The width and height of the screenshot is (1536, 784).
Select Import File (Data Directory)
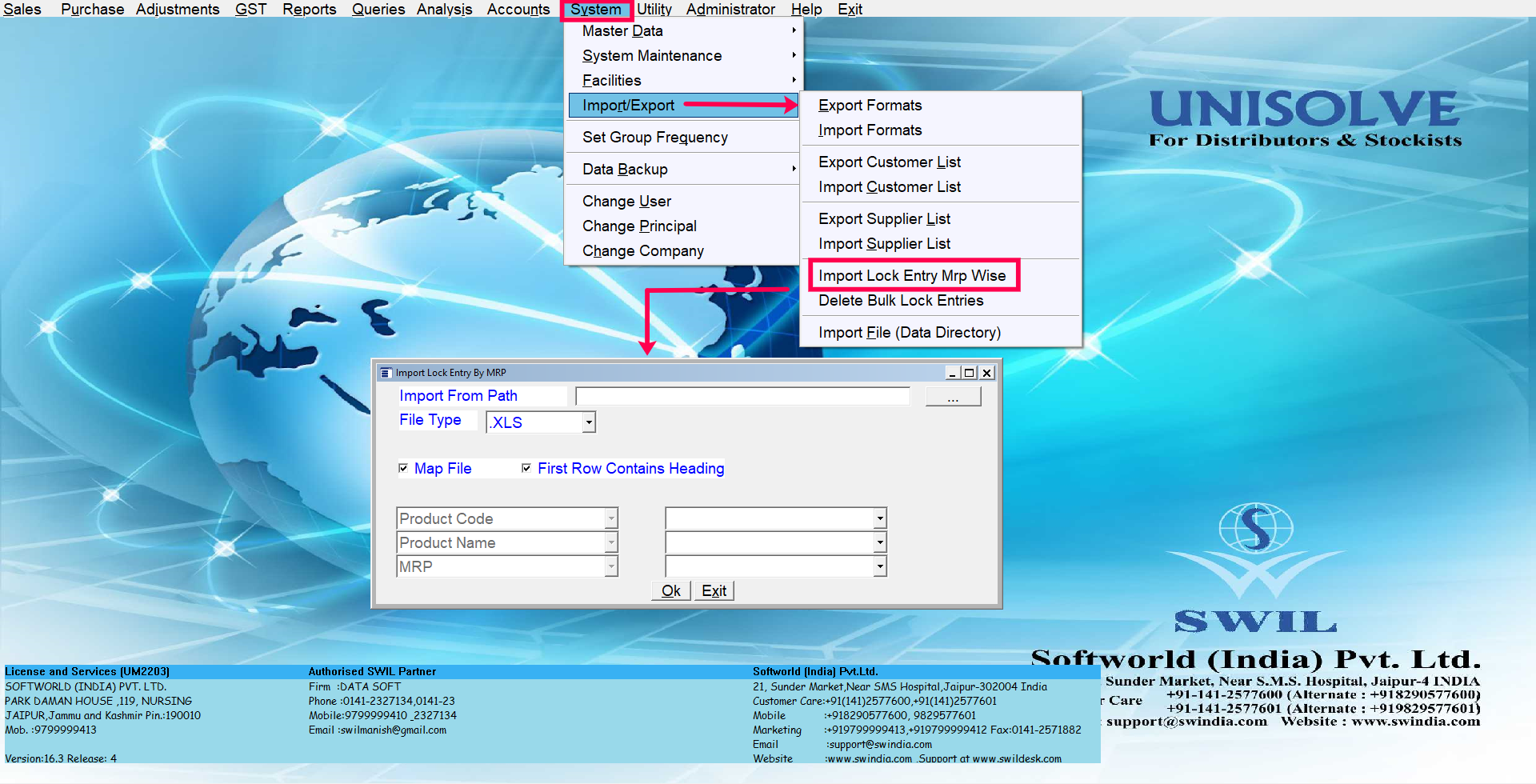(941, 332)
